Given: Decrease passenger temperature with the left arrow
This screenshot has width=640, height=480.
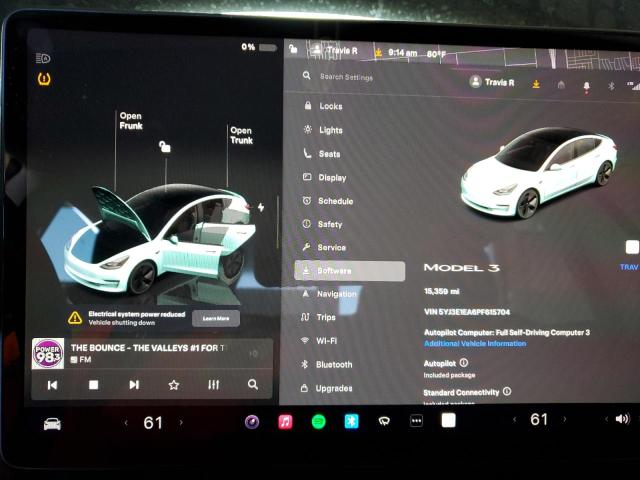Looking at the screenshot, I should [515, 419].
